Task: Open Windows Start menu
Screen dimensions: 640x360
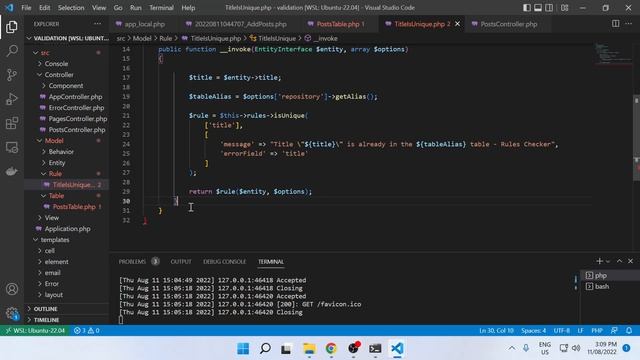Action: 243,349
